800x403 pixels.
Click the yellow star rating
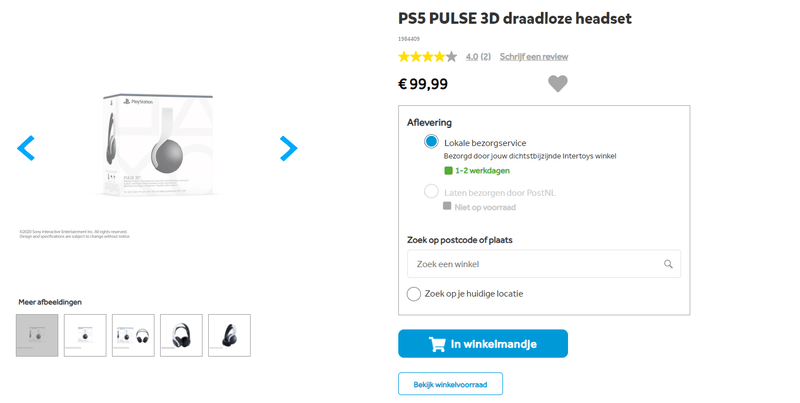(x=427, y=57)
